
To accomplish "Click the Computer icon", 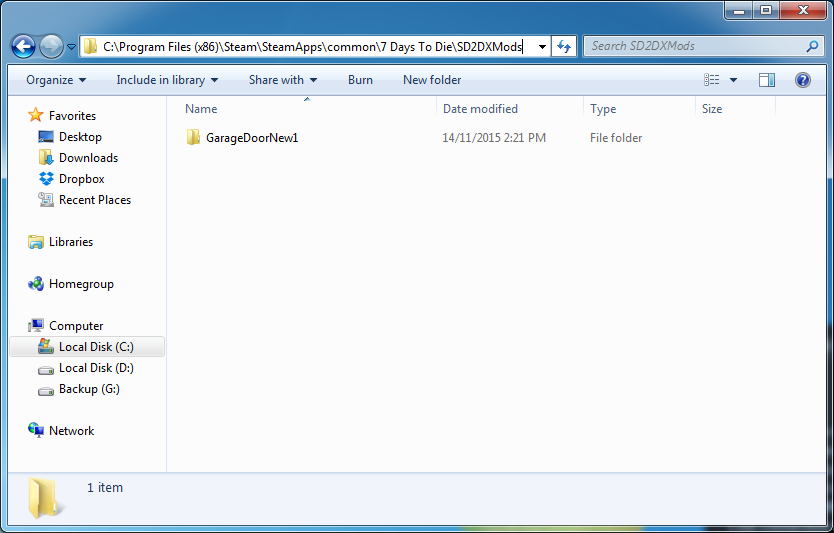I will [x=36, y=326].
